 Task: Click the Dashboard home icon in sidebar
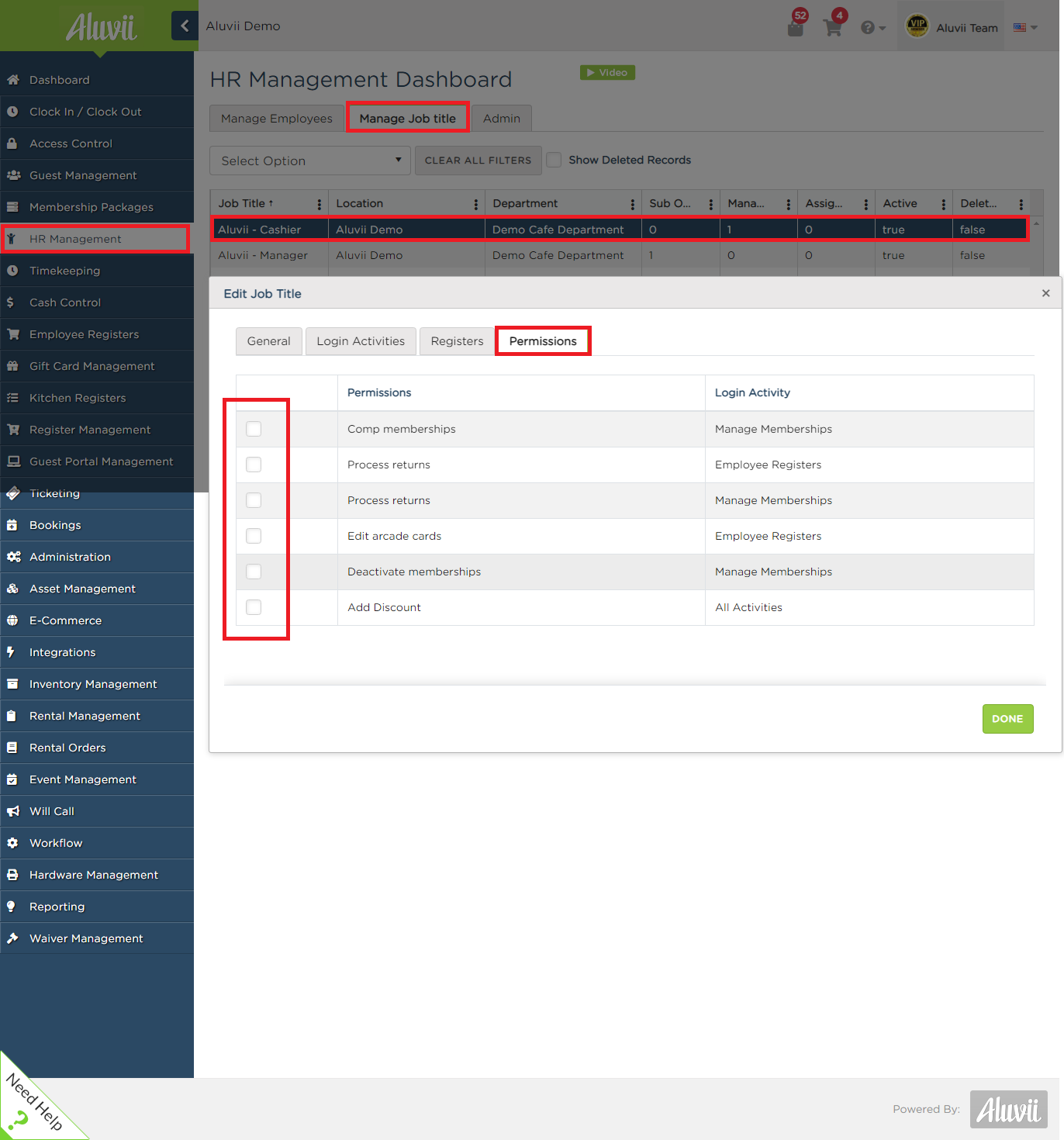(13, 80)
